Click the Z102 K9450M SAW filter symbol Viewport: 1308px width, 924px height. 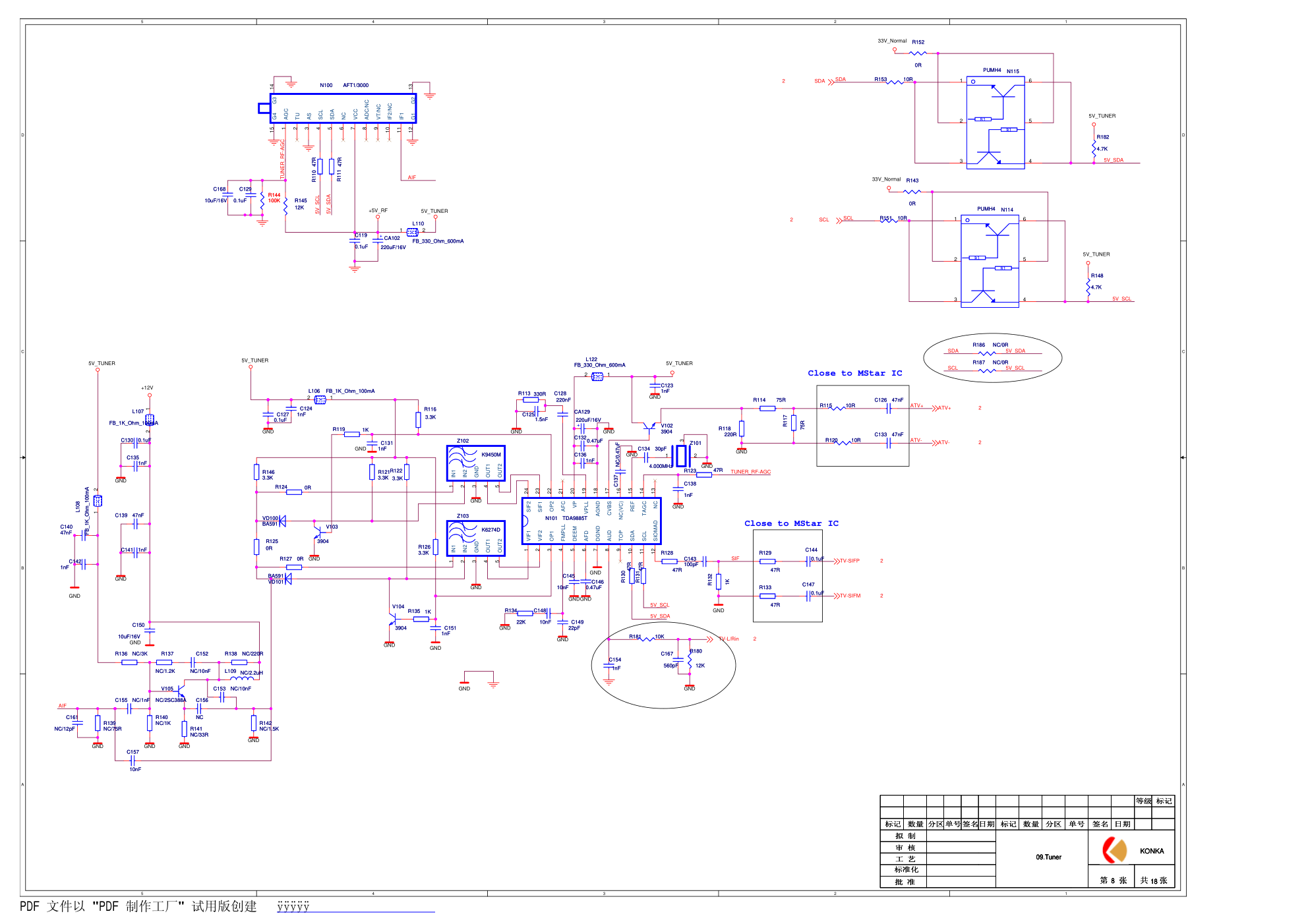click(476, 463)
